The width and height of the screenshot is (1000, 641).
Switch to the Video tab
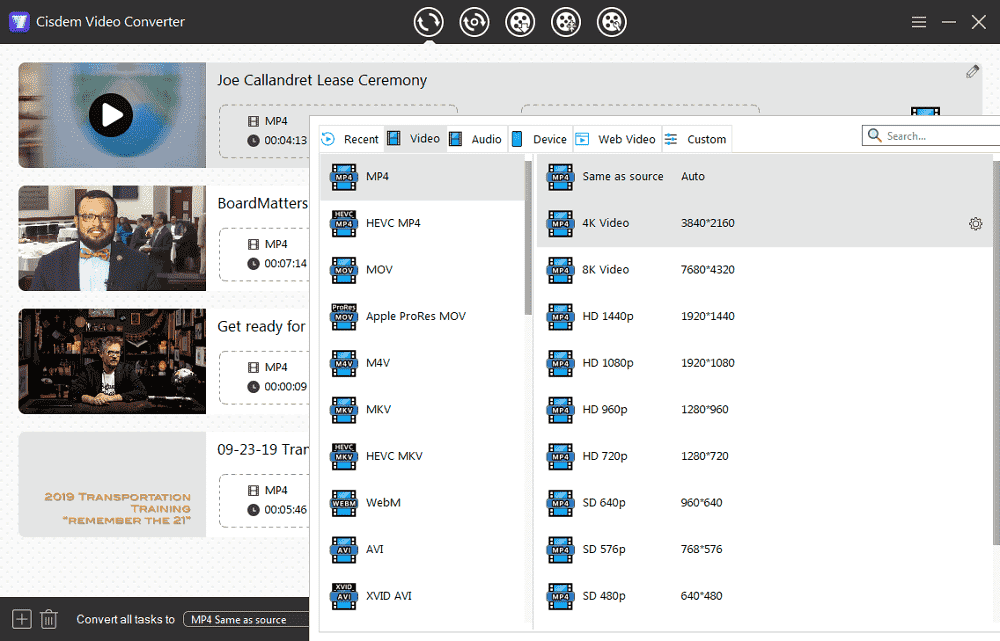pyautogui.click(x=414, y=138)
